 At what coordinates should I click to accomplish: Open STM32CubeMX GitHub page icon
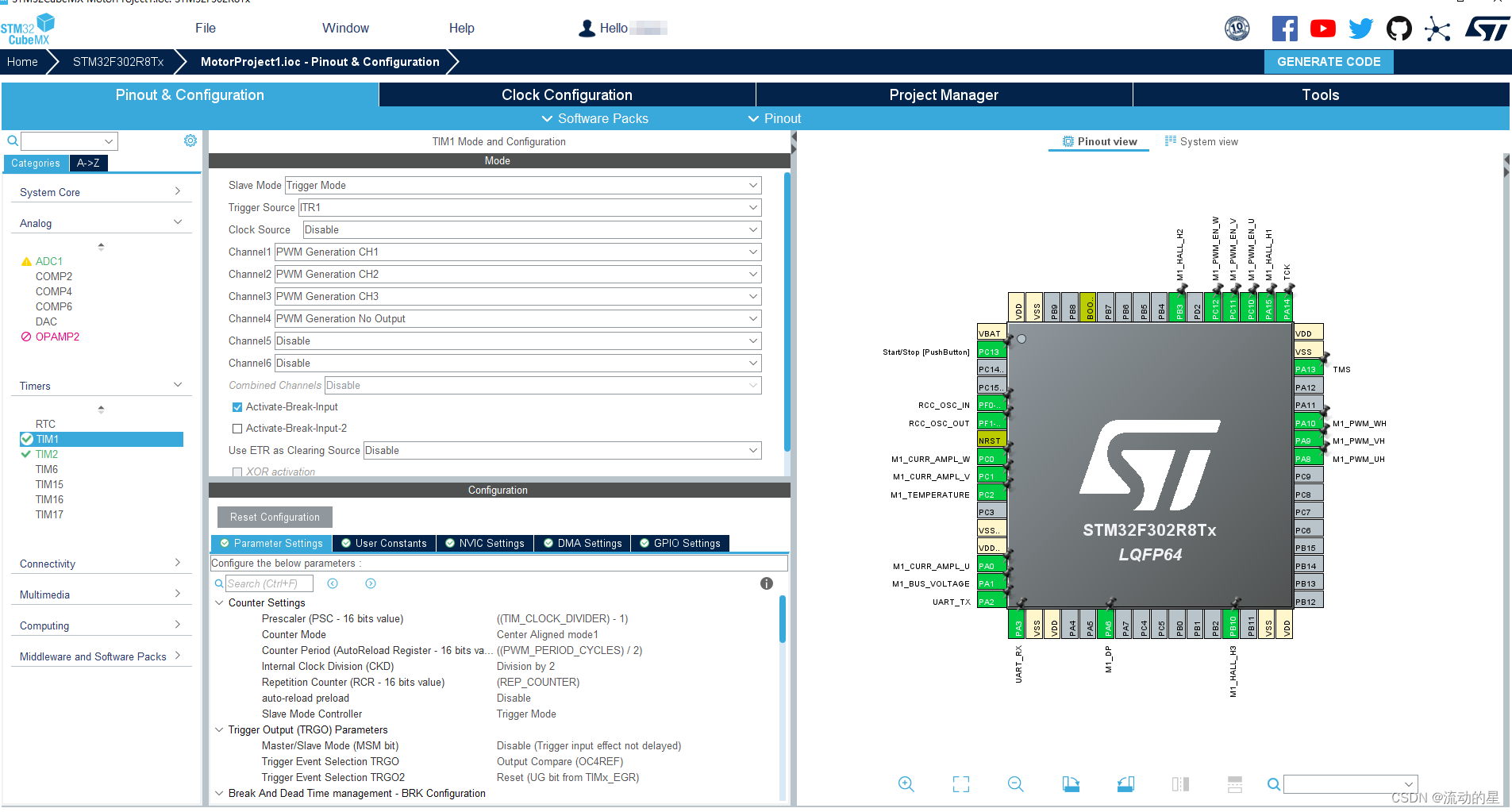[1399, 28]
